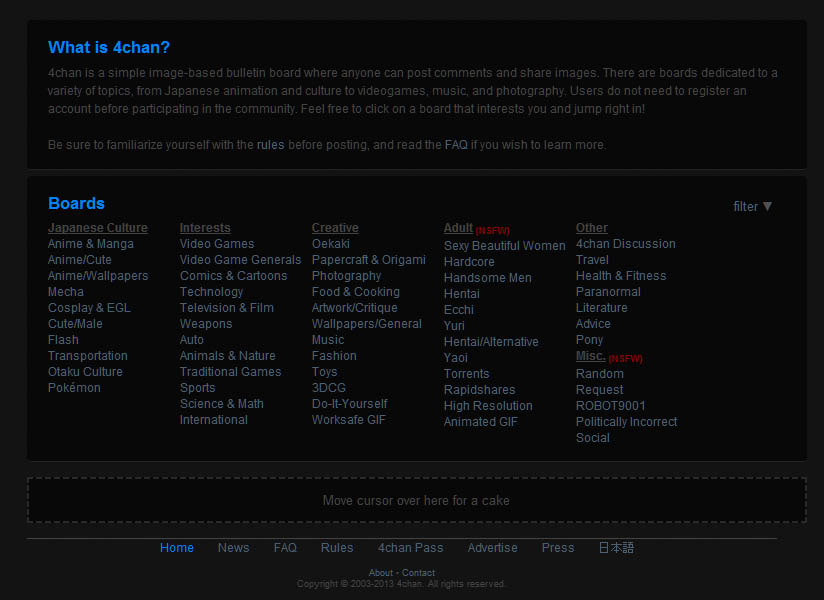Open the Do-It-Yourself board
The width and height of the screenshot is (824, 600).
(x=349, y=404)
